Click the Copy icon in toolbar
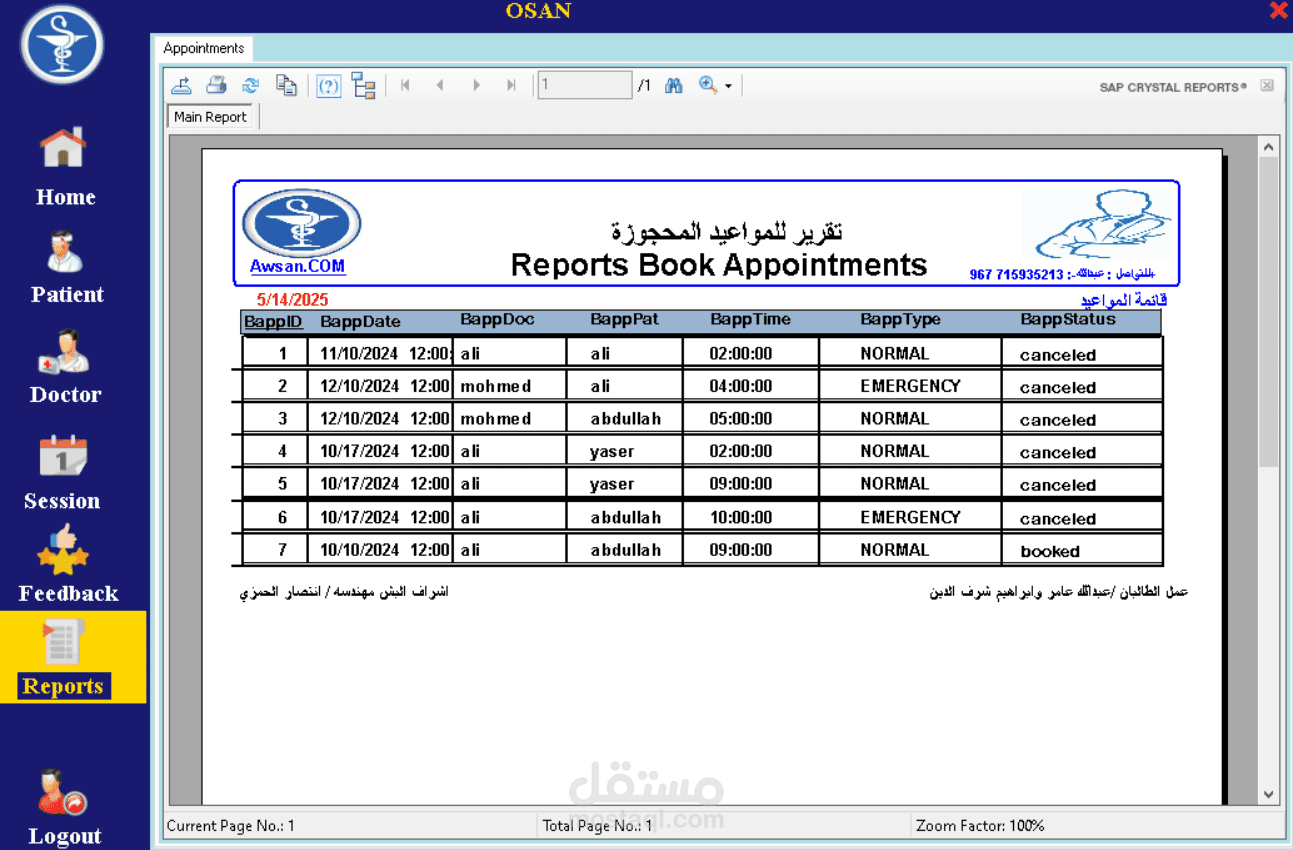Screen dimensions: 1293x850 click(286, 86)
